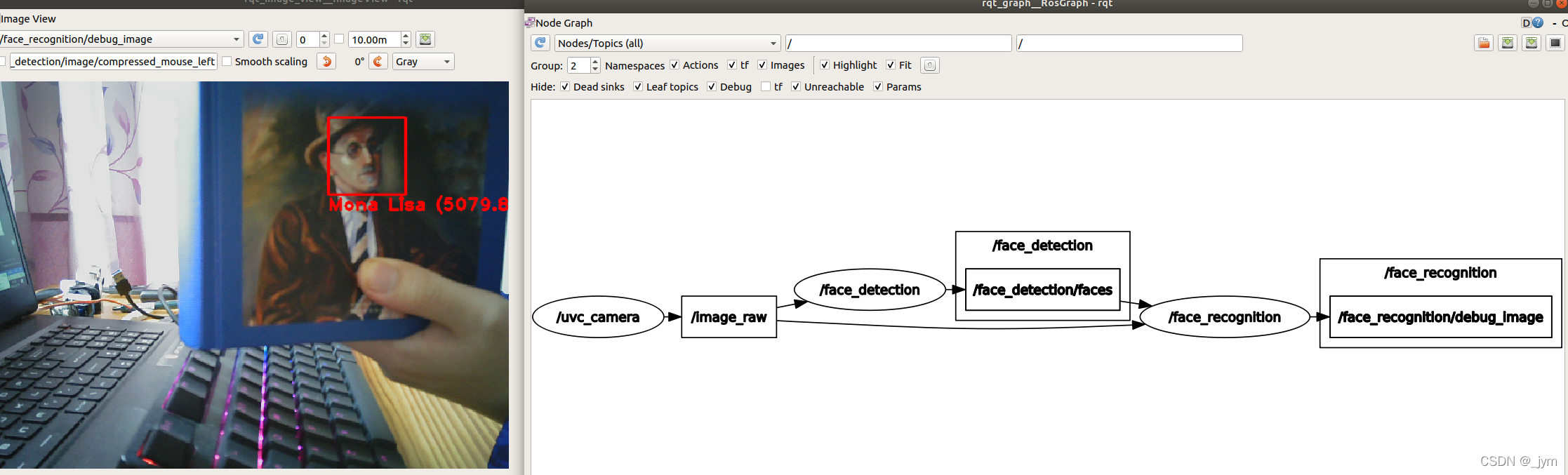The image size is (1568, 475).
Task: Click the Group value field showing 2
Action: click(579, 66)
